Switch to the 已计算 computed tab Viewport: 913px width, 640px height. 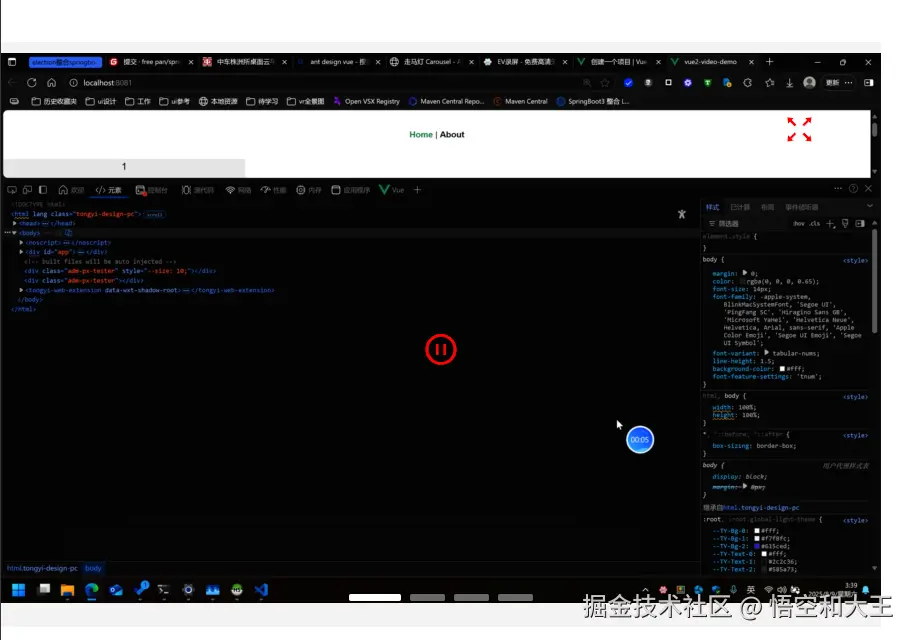coord(740,207)
